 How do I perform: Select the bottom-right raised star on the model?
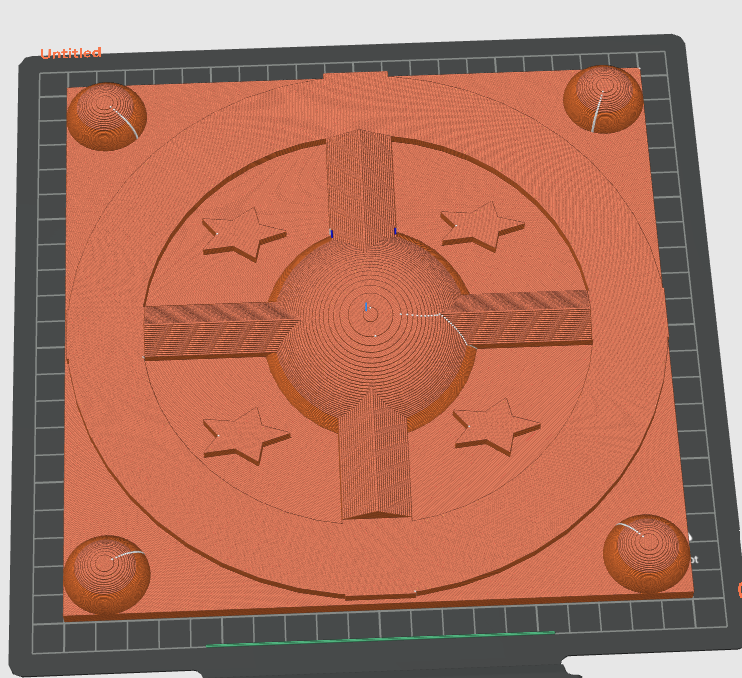(x=496, y=426)
